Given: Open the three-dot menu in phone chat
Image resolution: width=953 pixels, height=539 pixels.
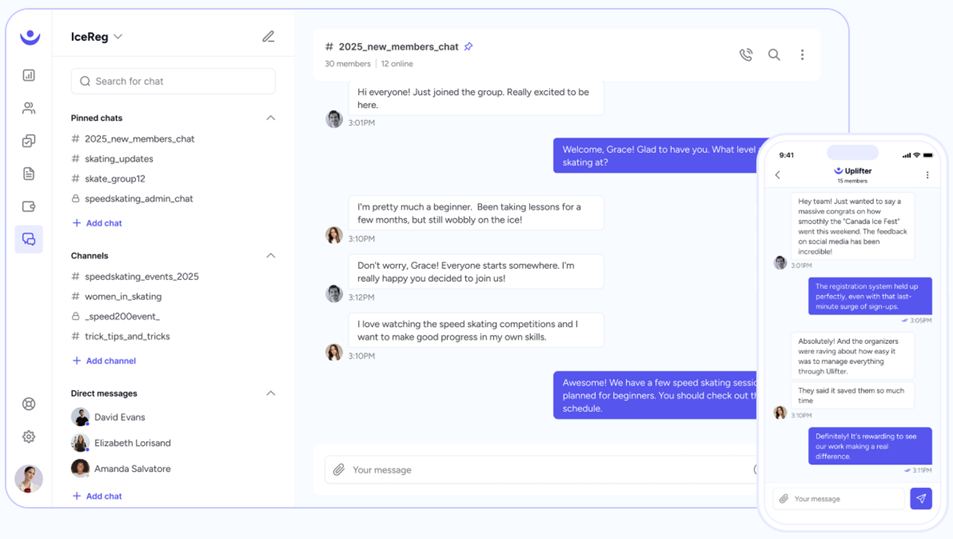Looking at the screenshot, I should coord(927,175).
